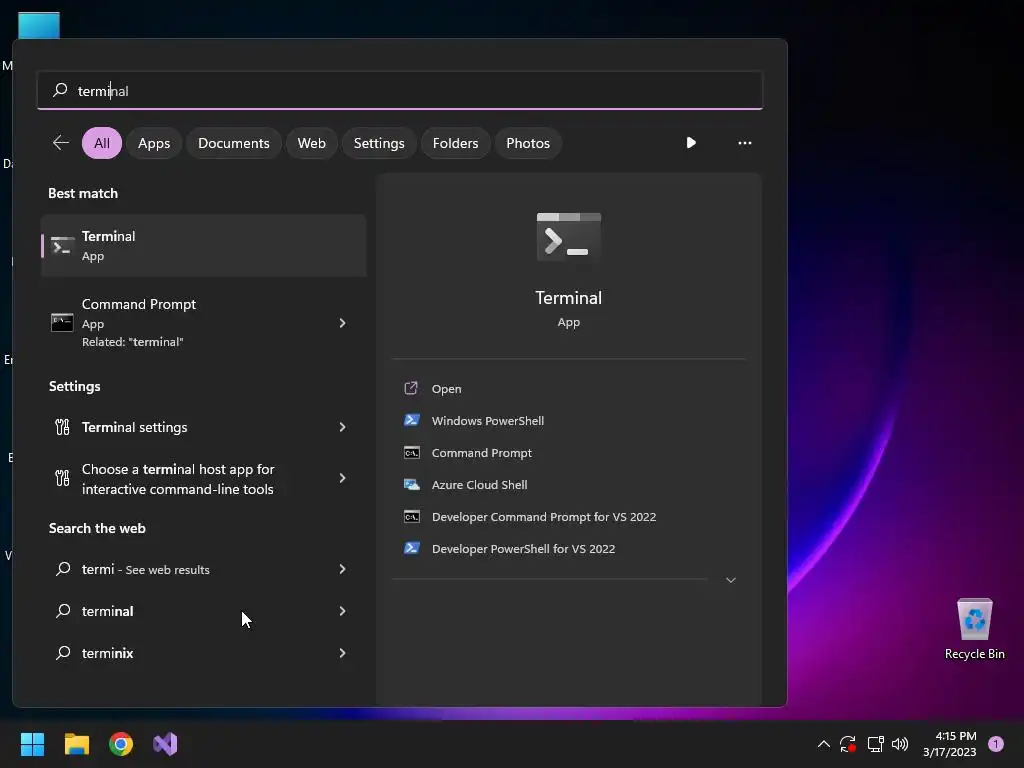
Task: Launch Visual Studio from taskbar
Action: pos(165,744)
